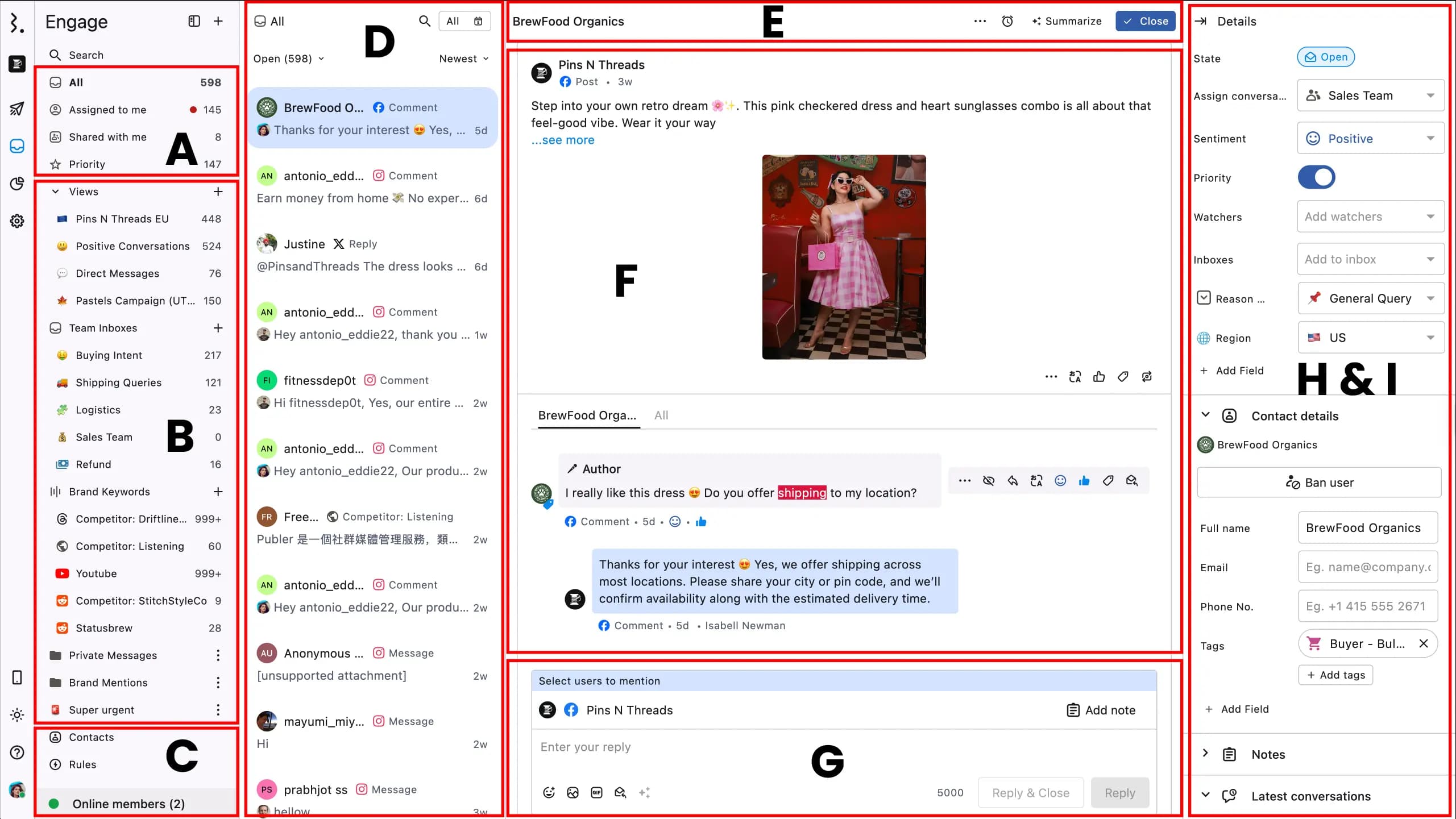The height and width of the screenshot is (819, 1456).
Task: Insert image in reply composer
Action: tap(573, 793)
